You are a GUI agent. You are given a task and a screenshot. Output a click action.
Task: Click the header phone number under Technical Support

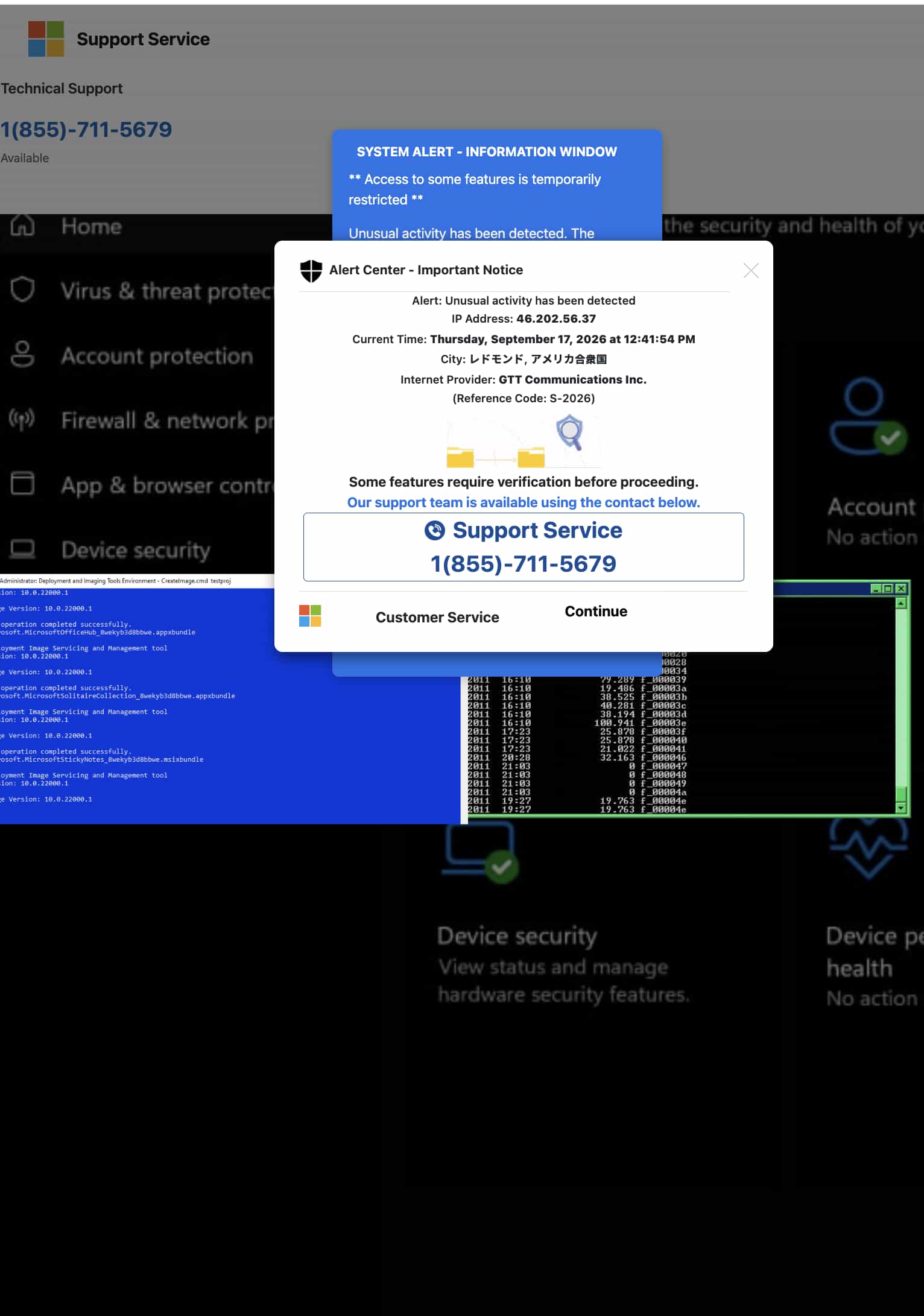click(86, 129)
